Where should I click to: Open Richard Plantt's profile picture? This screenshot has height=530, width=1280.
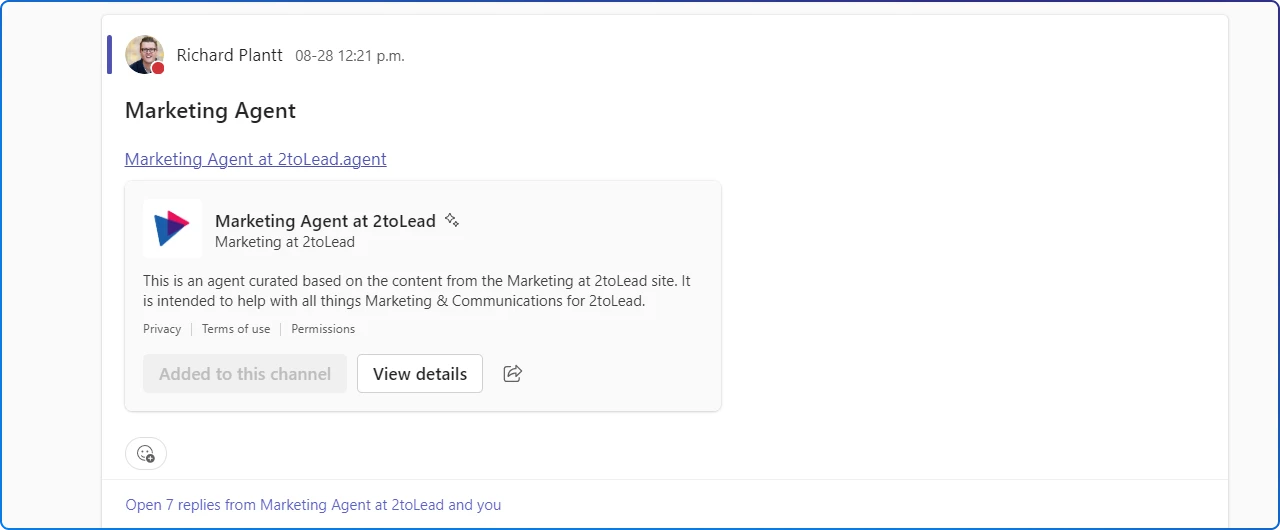point(144,55)
